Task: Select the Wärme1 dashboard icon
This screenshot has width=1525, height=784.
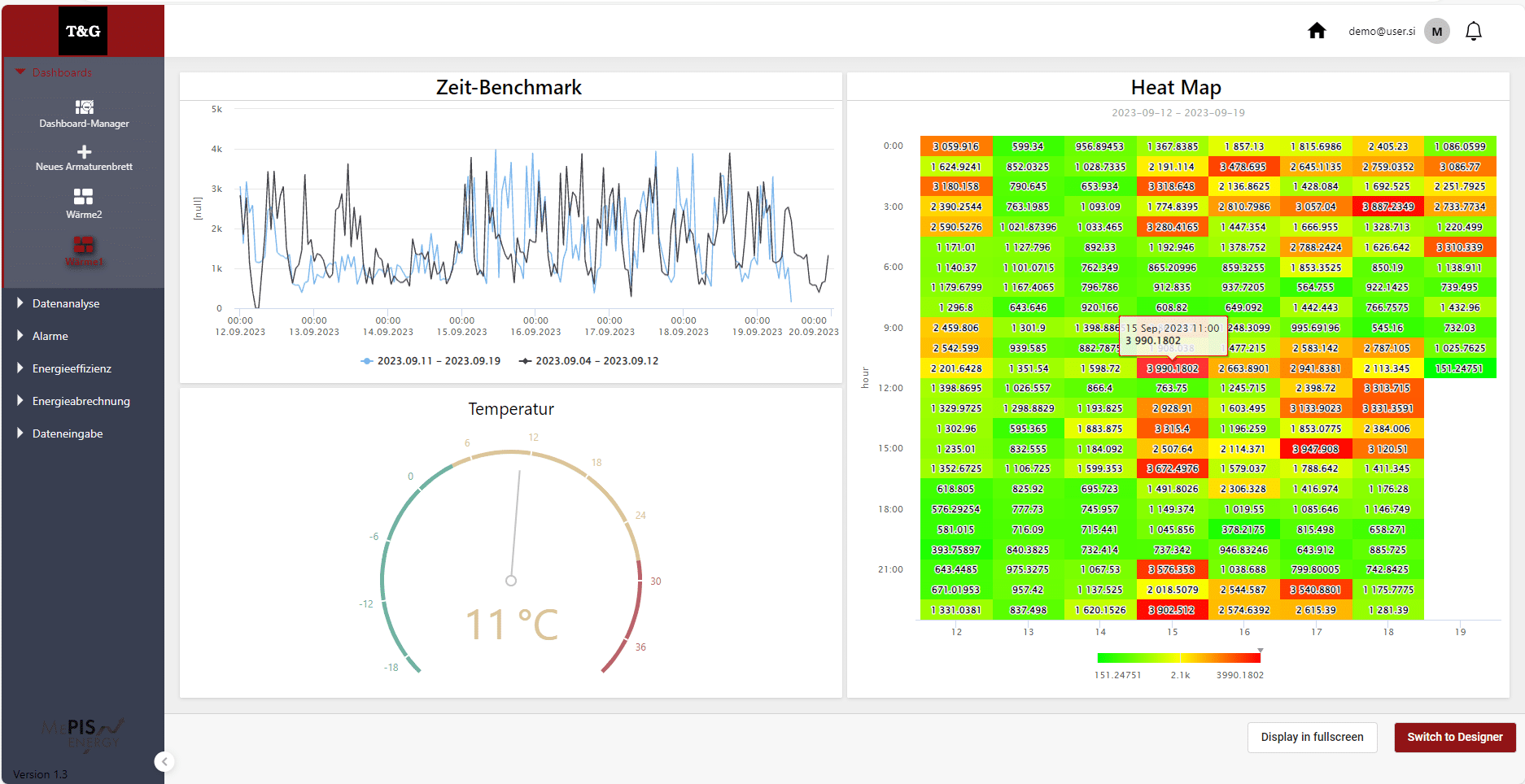Action: pos(84,246)
